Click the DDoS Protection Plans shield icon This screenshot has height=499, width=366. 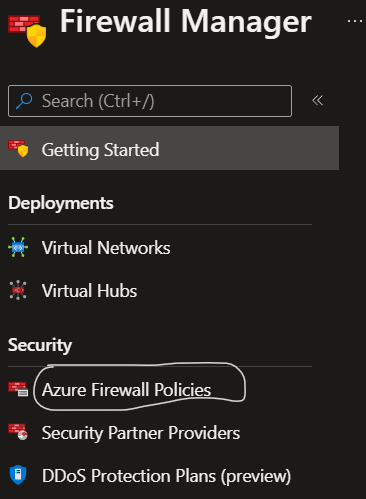pos(18,475)
